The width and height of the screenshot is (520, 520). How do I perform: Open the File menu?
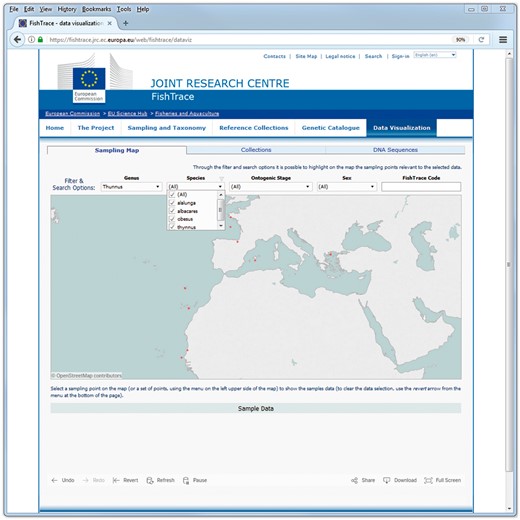14,9
